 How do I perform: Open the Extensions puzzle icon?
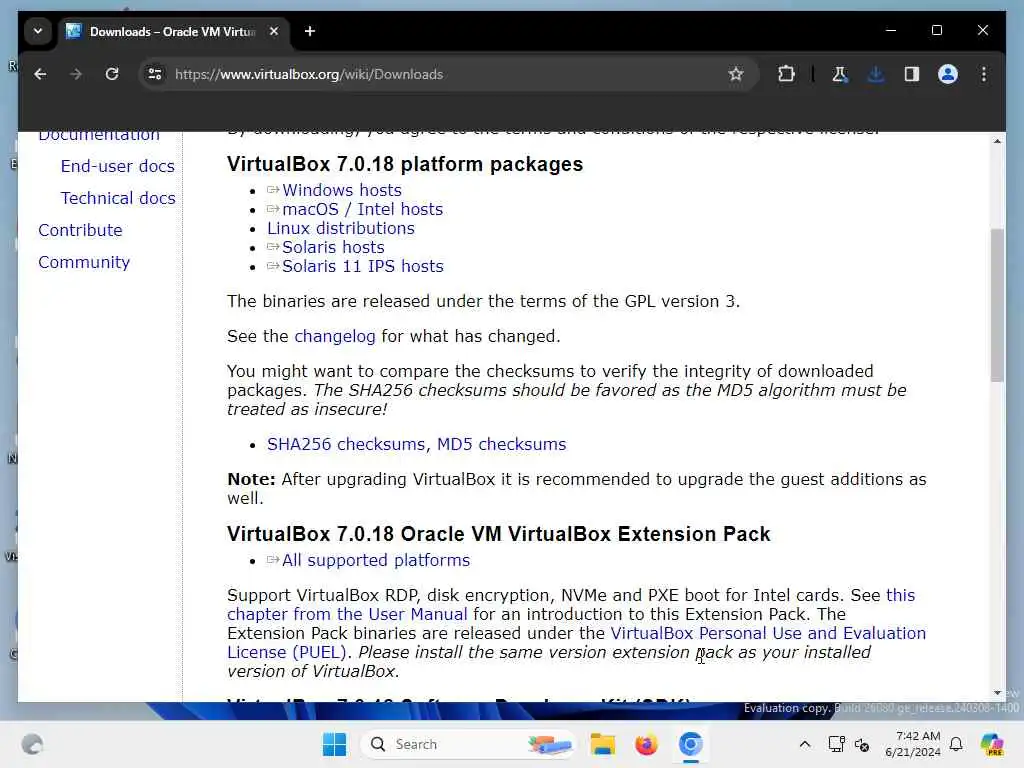click(786, 74)
